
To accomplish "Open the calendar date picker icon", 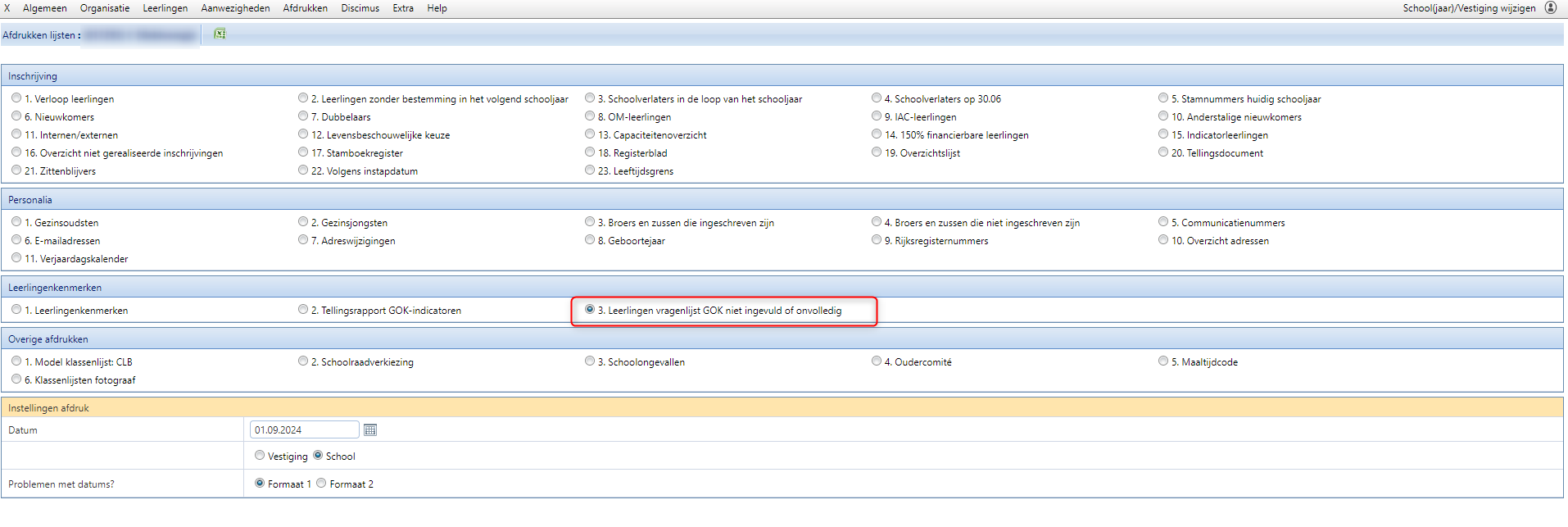I will (x=370, y=430).
